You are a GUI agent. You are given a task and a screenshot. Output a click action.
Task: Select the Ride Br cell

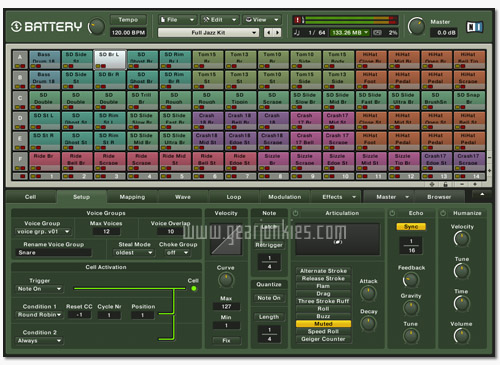(x=45, y=161)
